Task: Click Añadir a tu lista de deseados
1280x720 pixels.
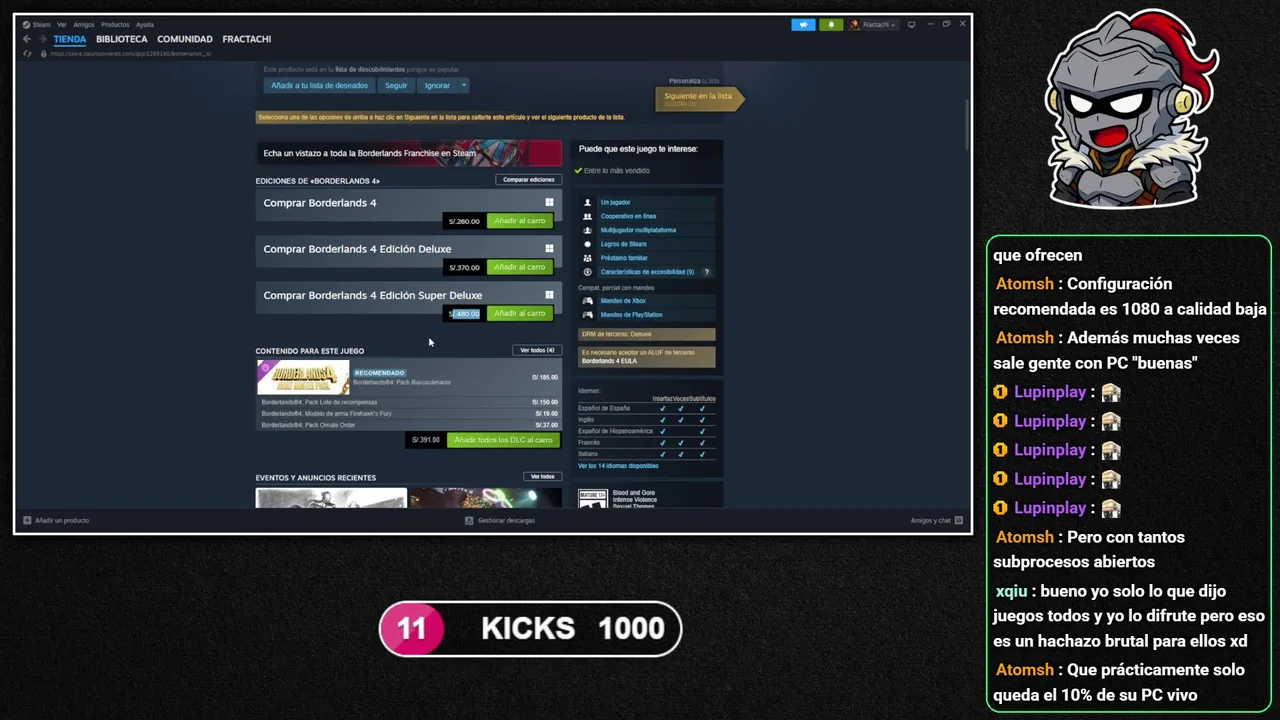Action: pos(320,85)
